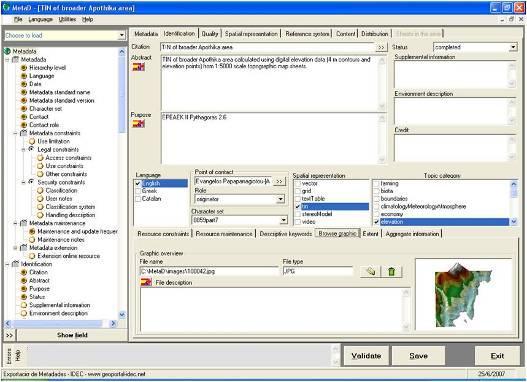
Task: Click the Access constraints node icon
Action: pos(40,158)
